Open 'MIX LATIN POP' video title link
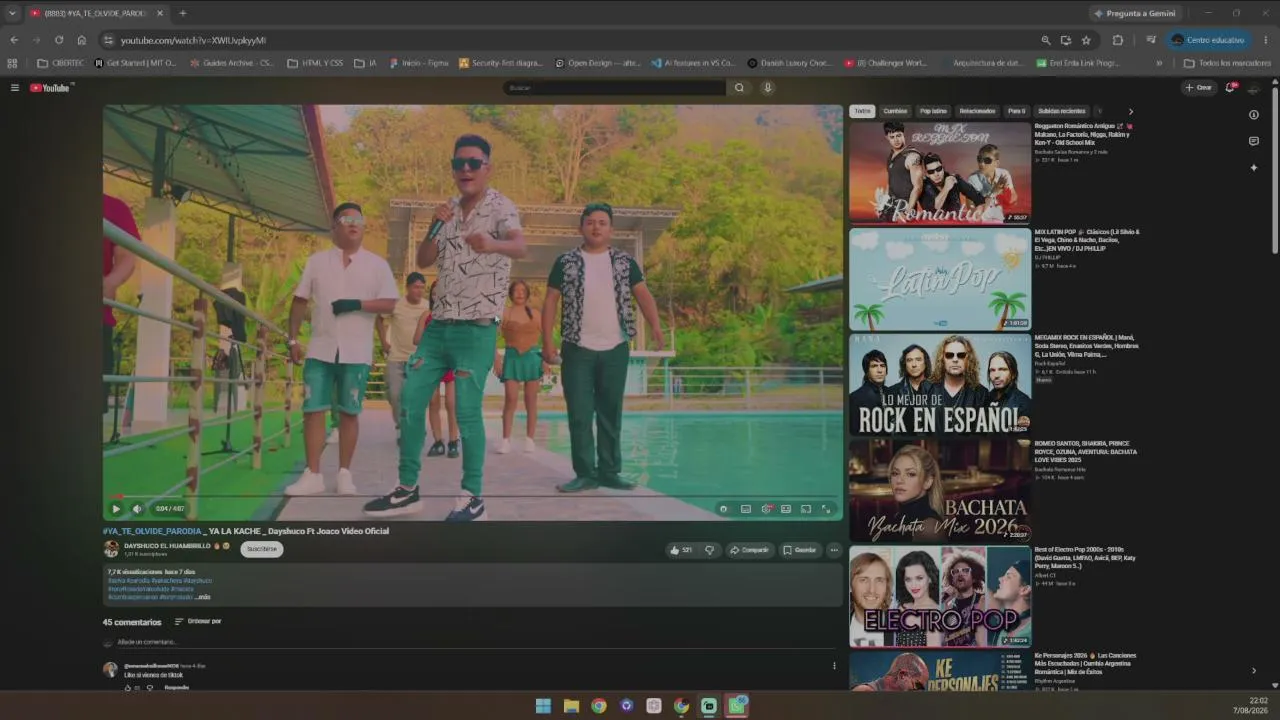This screenshot has height=720, width=1280. [x=1086, y=240]
